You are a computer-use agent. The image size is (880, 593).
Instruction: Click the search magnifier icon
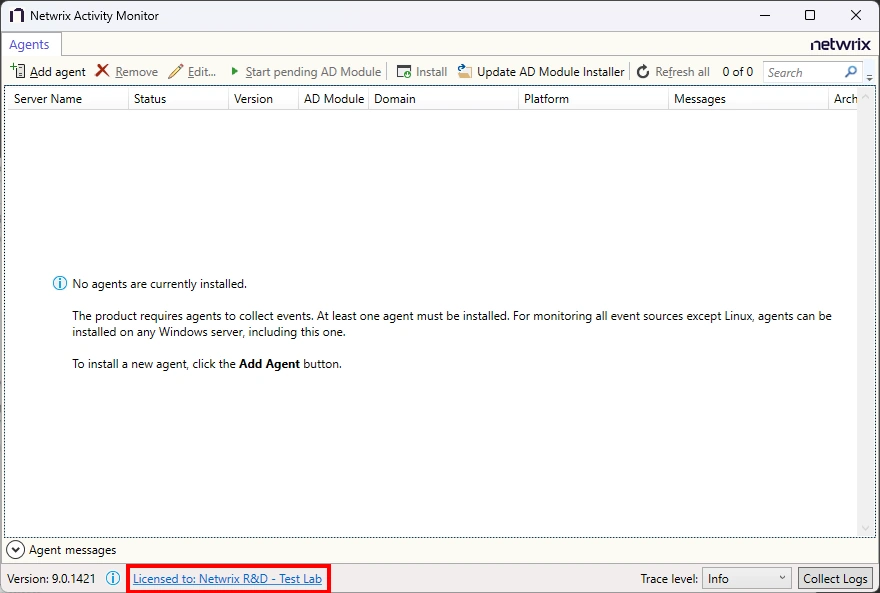coord(848,72)
